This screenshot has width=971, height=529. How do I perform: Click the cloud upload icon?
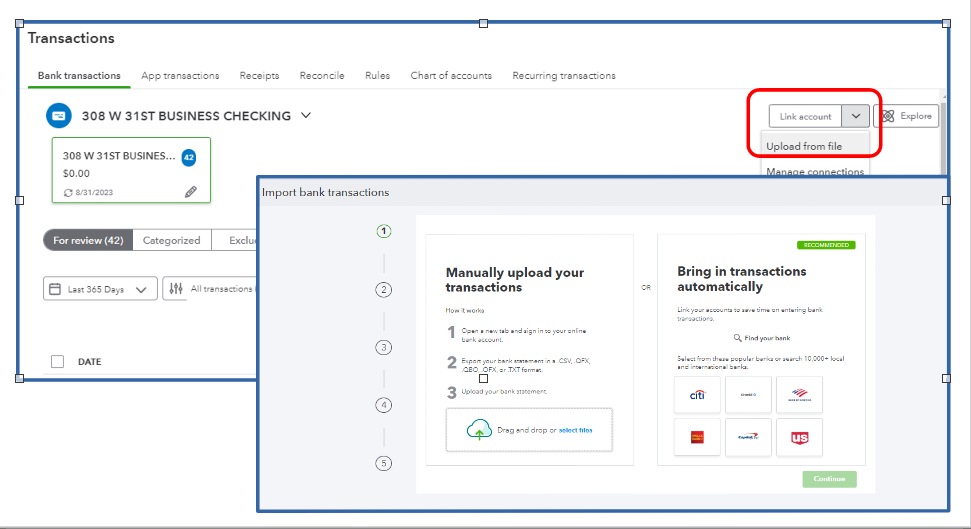coord(479,429)
